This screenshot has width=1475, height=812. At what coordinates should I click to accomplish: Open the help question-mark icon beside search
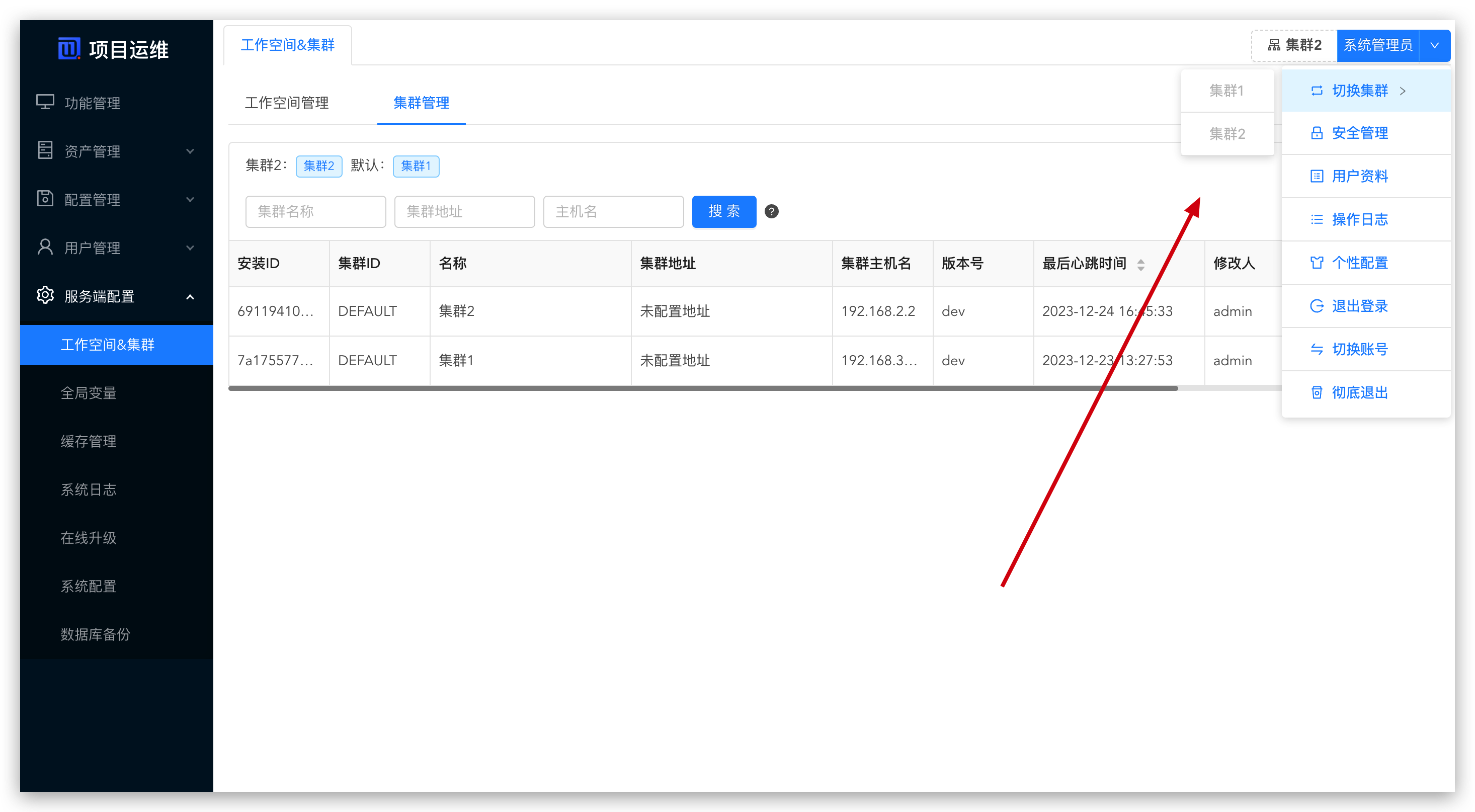tap(771, 211)
